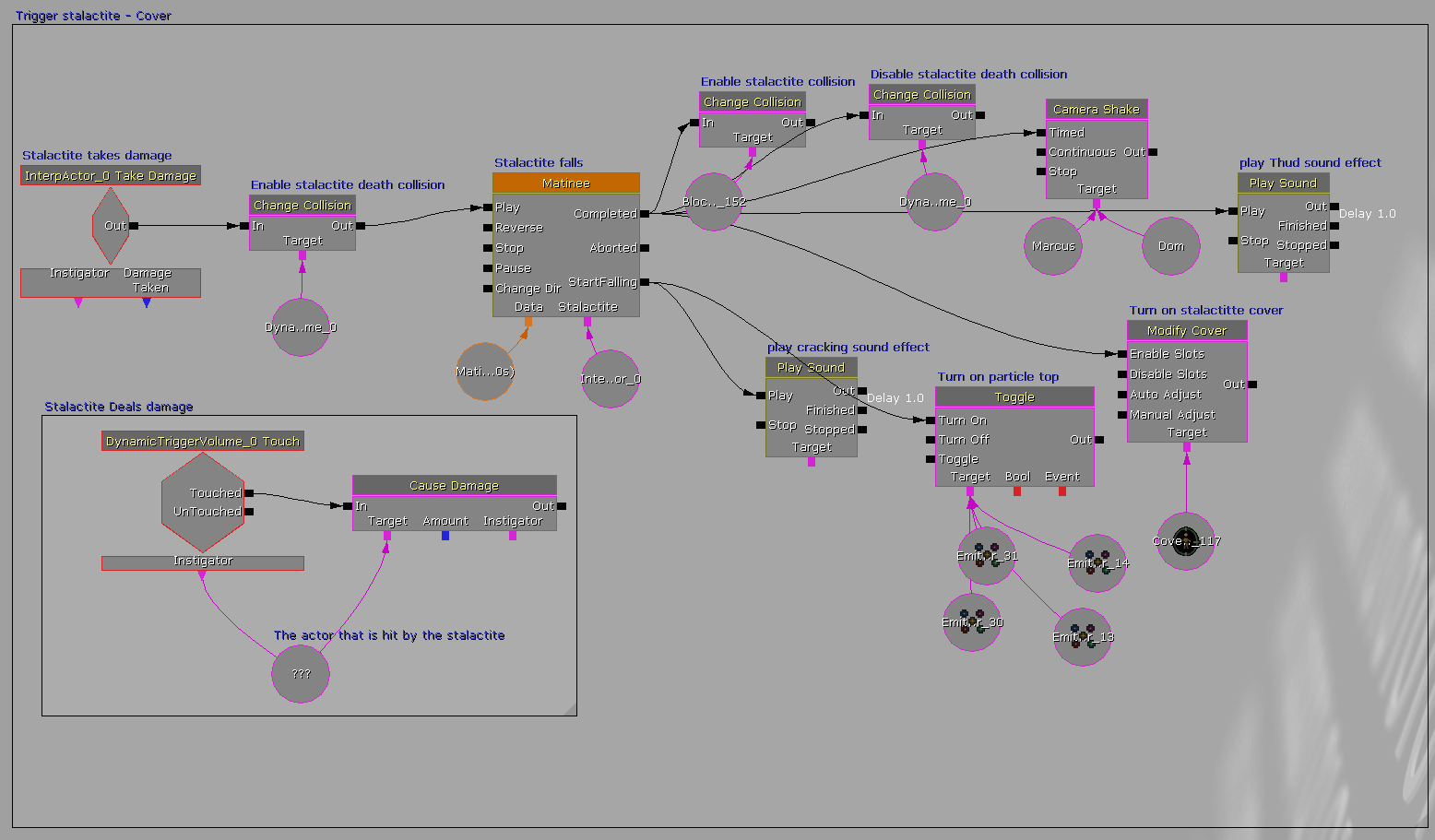Select the ??? unnamed variable circle
The width and height of the screenshot is (1435, 840).
(x=301, y=674)
